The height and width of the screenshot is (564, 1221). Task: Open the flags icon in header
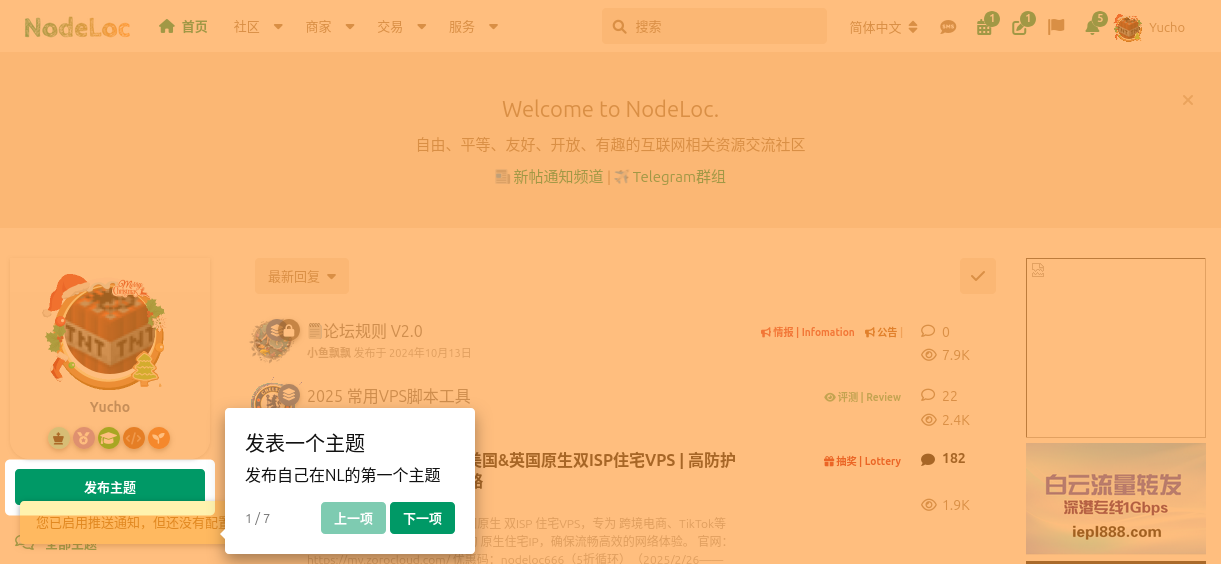1056,28
